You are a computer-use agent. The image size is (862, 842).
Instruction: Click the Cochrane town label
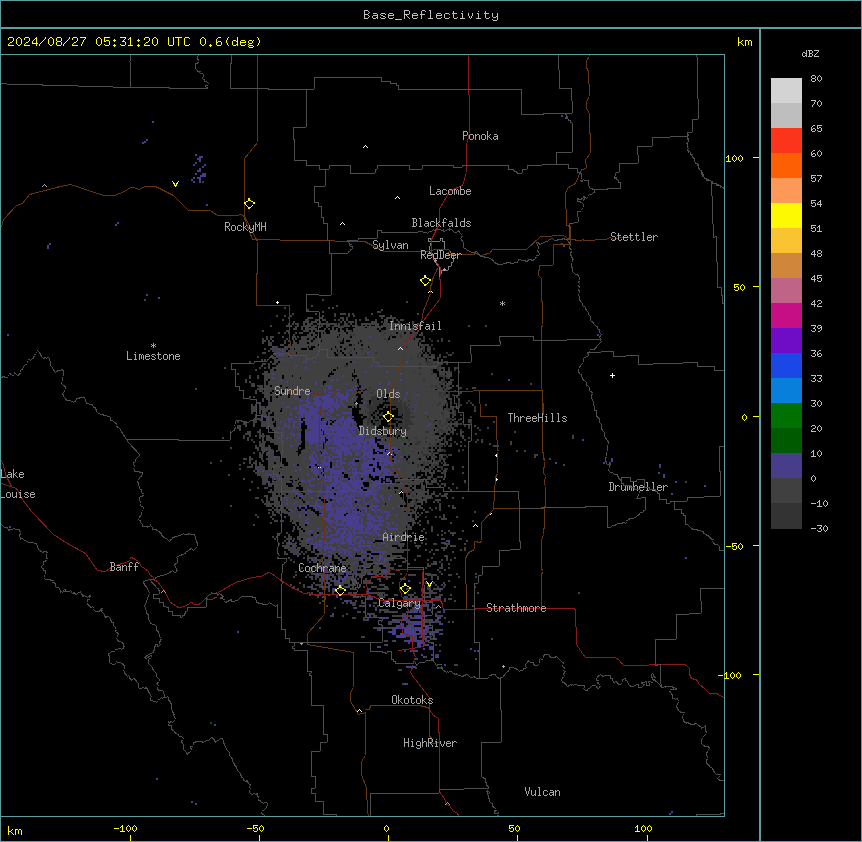coord(322,568)
